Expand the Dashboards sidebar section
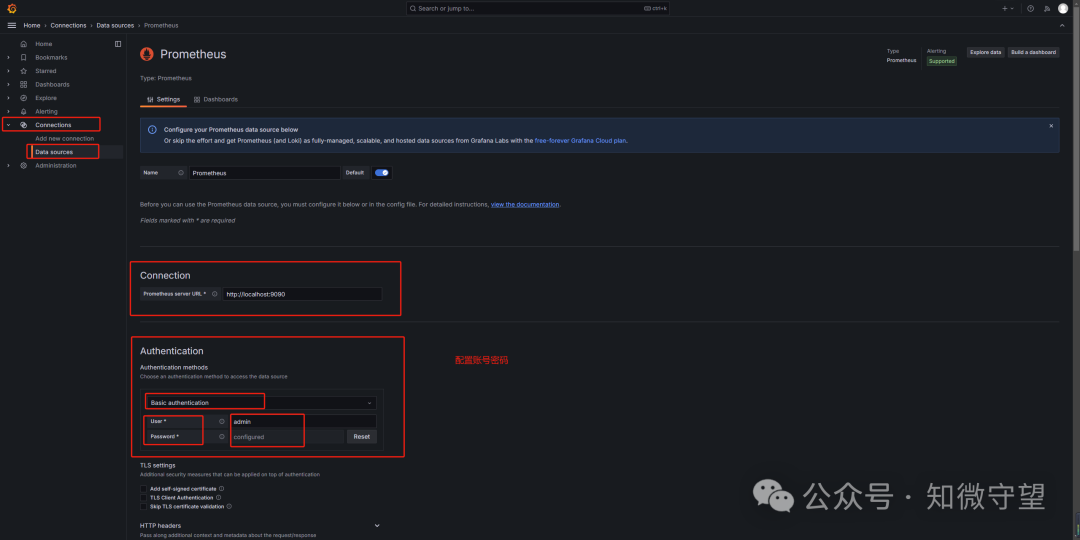This screenshot has width=1080, height=540. click(x=8, y=85)
